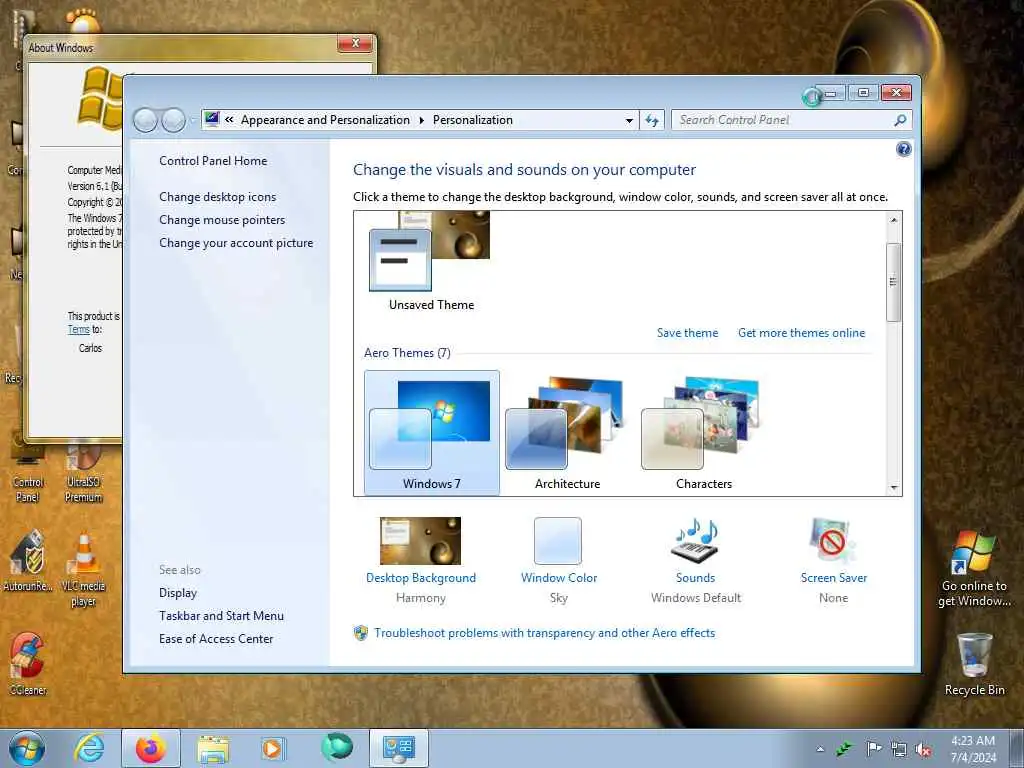
Task: Close the About Windows dialog
Action: coord(355,43)
